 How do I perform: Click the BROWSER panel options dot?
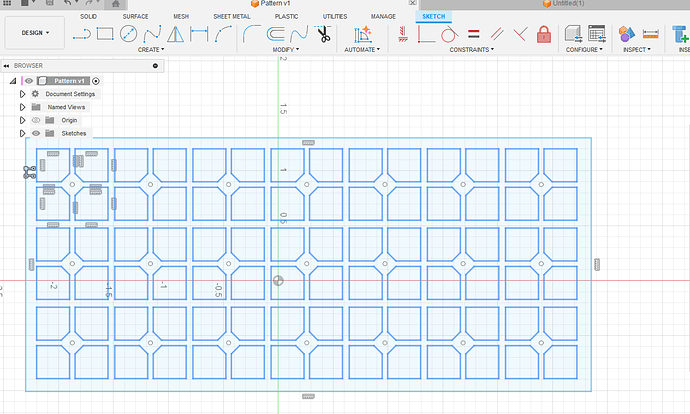155,66
